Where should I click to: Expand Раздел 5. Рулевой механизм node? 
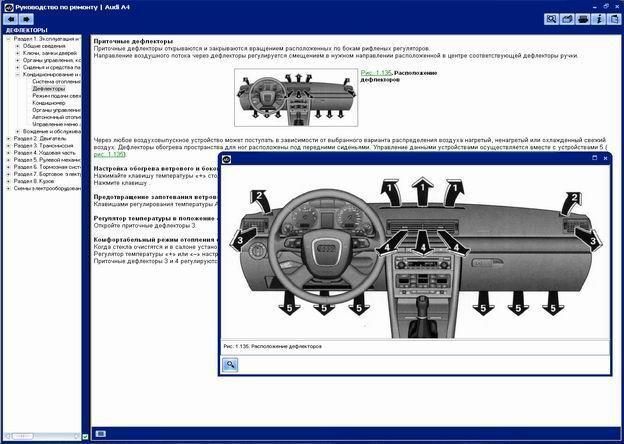coord(9,160)
